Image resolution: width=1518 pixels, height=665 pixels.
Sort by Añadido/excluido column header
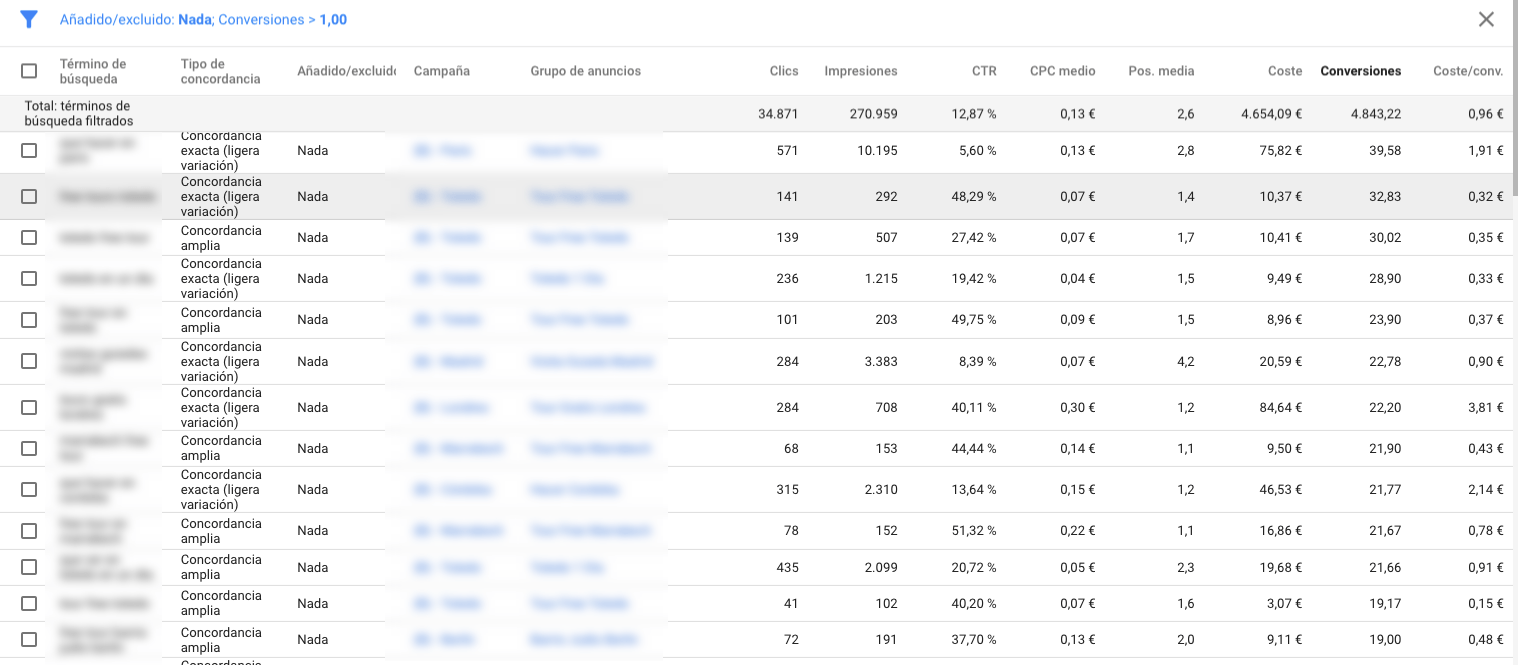[346, 71]
